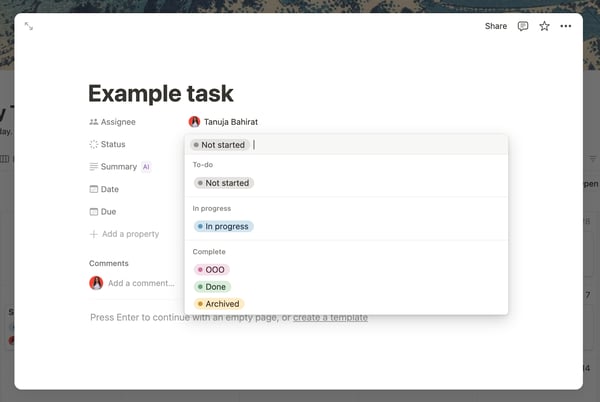Viewport: 600px width, 402px height.
Task: Click the Add a comment field
Action: [x=141, y=283]
